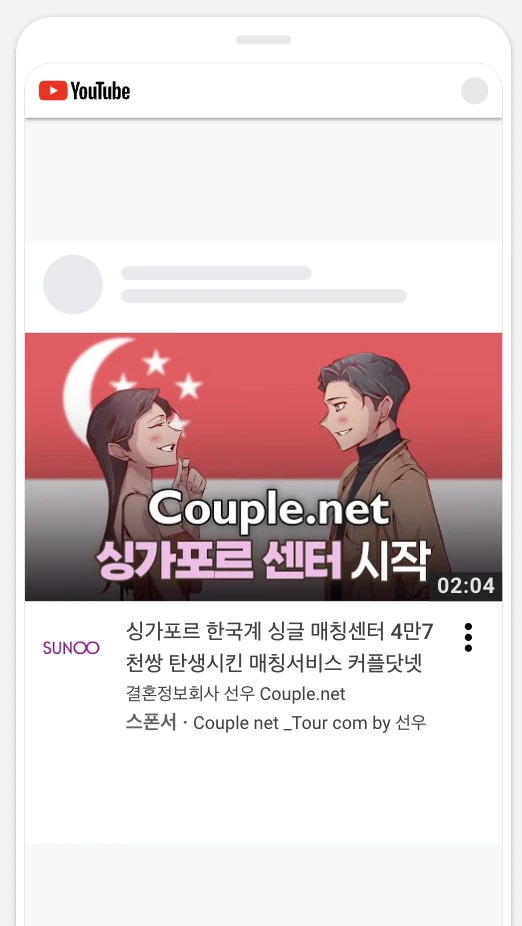Image resolution: width=522 pixels, height=926 pixels.
Task: Open the SUNOO channel logo
Action: point(71,648)
